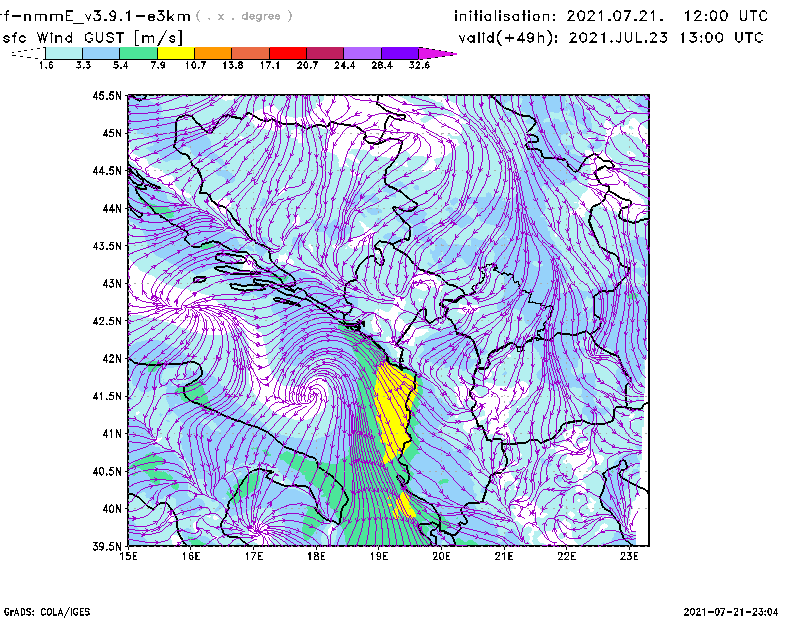Click the '44N' latitude axis label
Screen dimensions: 800x618
112,208
